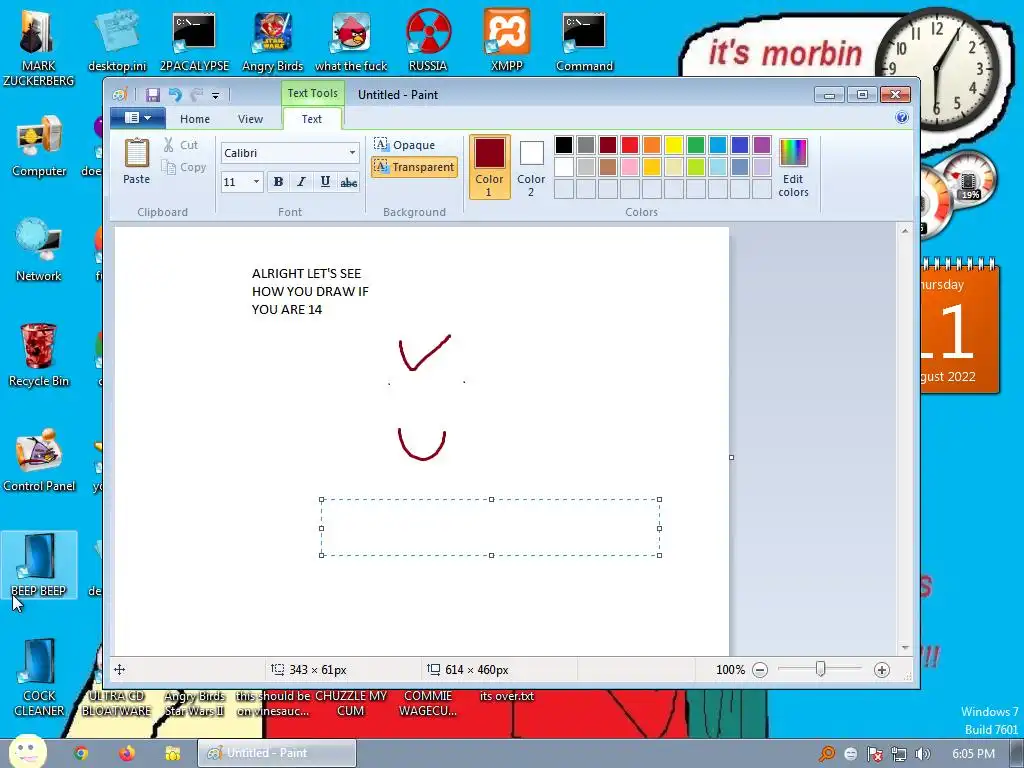Toggle Strikethrough text formatting
This screenshot has height=768, width=1024.
coord(349,182)
